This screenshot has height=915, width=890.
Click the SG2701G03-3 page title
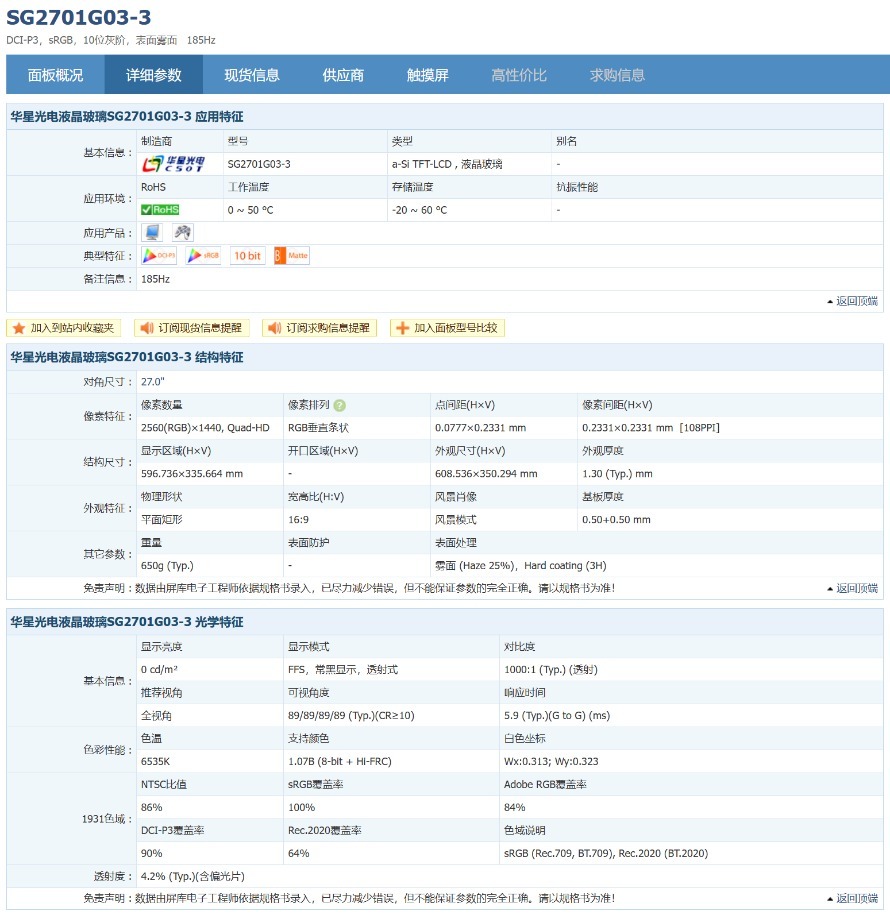point(79,18)
